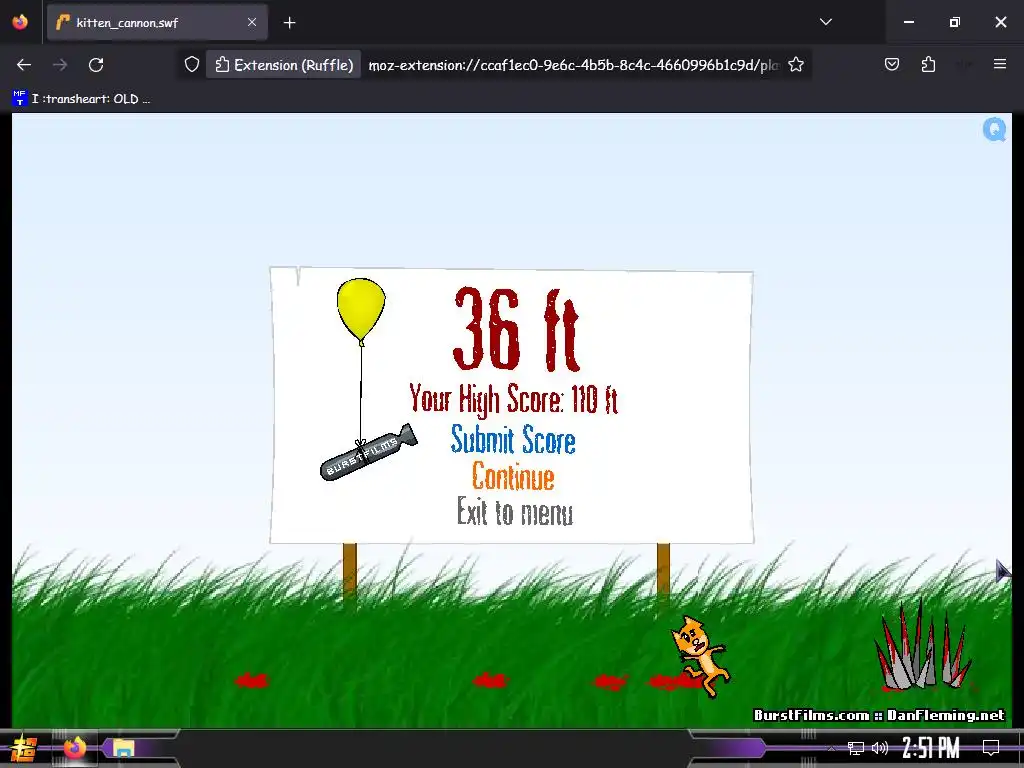Open the notification center icon
The width and height of the screenshot is (1024, 768).
[991, 748]
